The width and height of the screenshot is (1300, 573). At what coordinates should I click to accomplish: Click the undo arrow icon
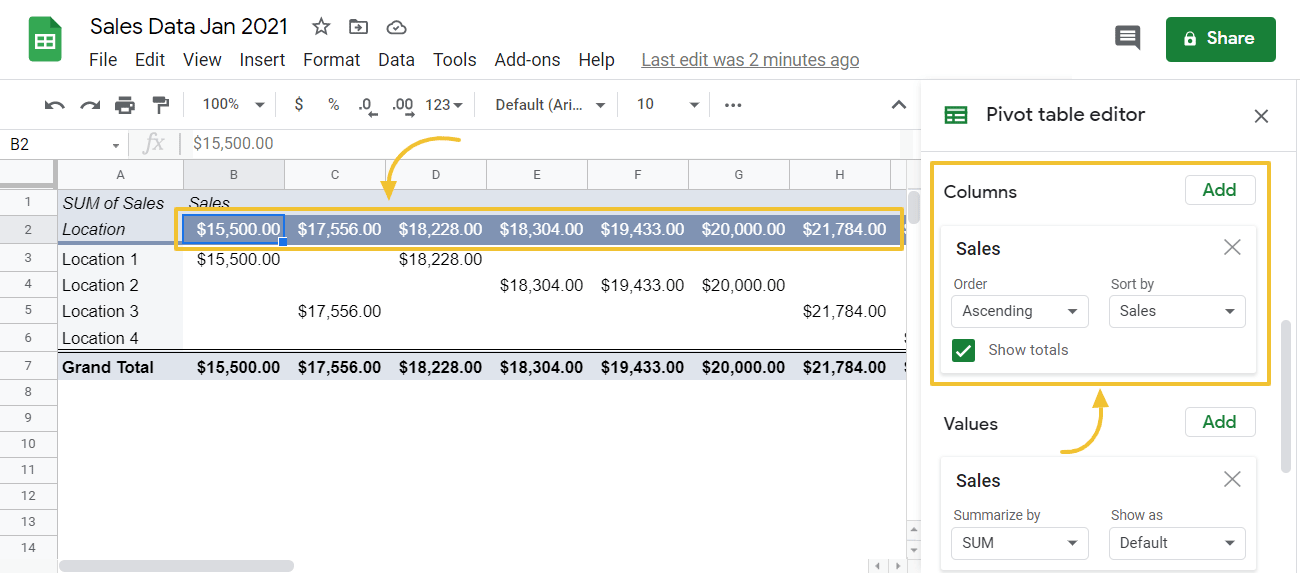pyautogui.click(x=55, y=105)
